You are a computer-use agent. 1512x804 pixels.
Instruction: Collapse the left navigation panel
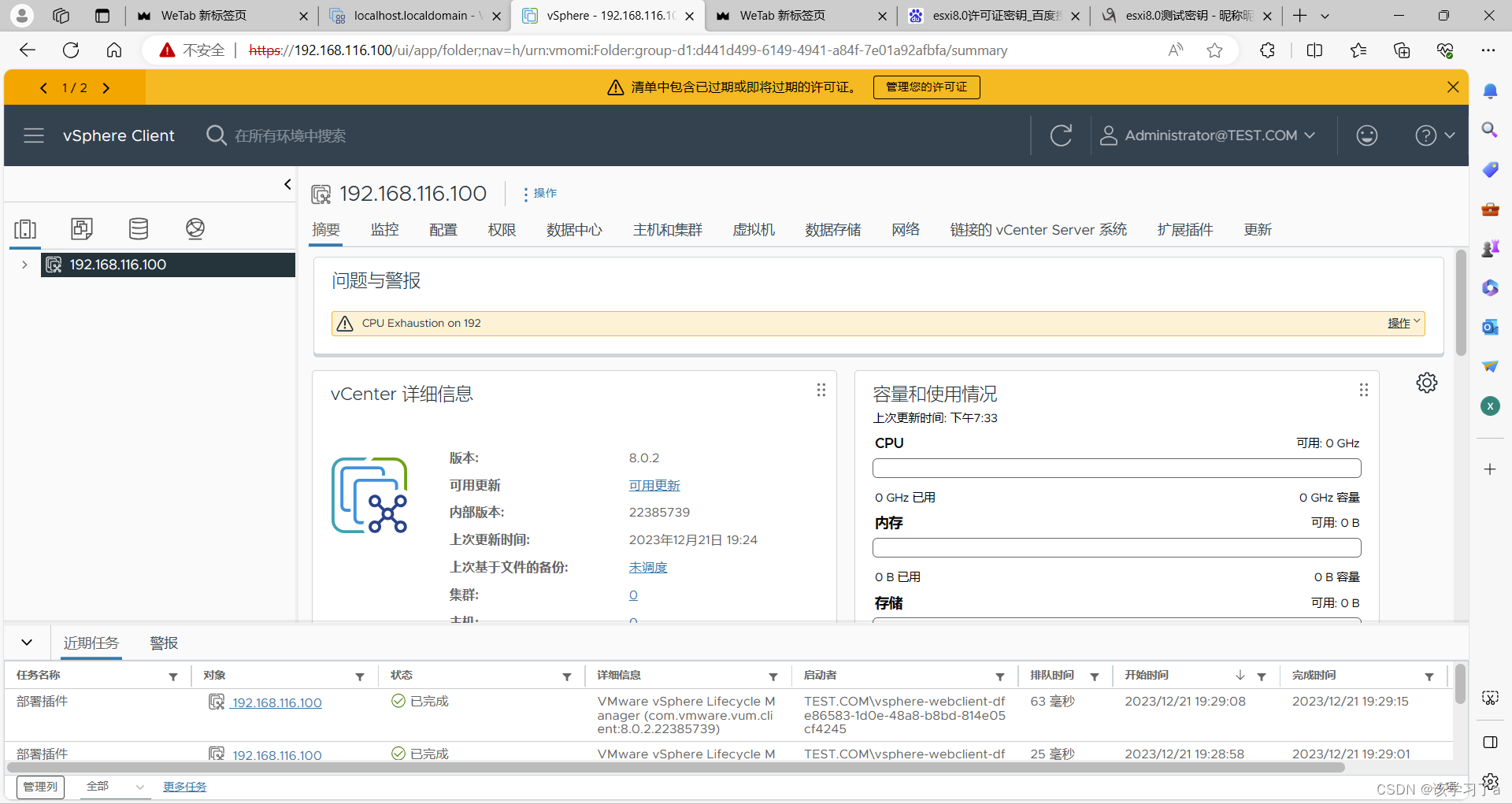pyautogui.click(x=287, y=184)
